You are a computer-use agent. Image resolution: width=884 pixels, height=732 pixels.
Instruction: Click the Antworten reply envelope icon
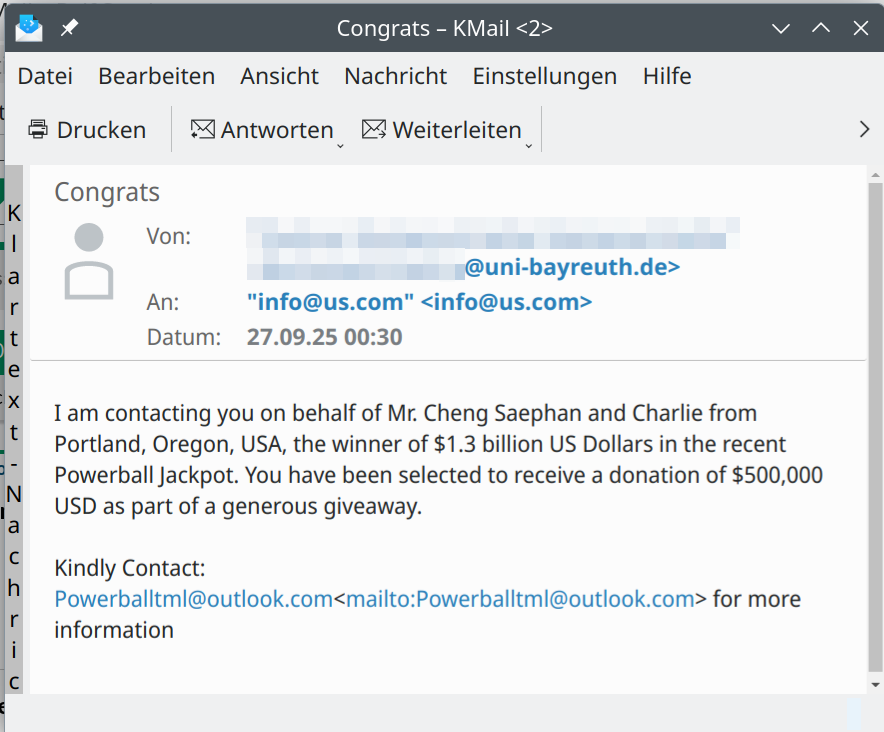(x=203, y=130)
